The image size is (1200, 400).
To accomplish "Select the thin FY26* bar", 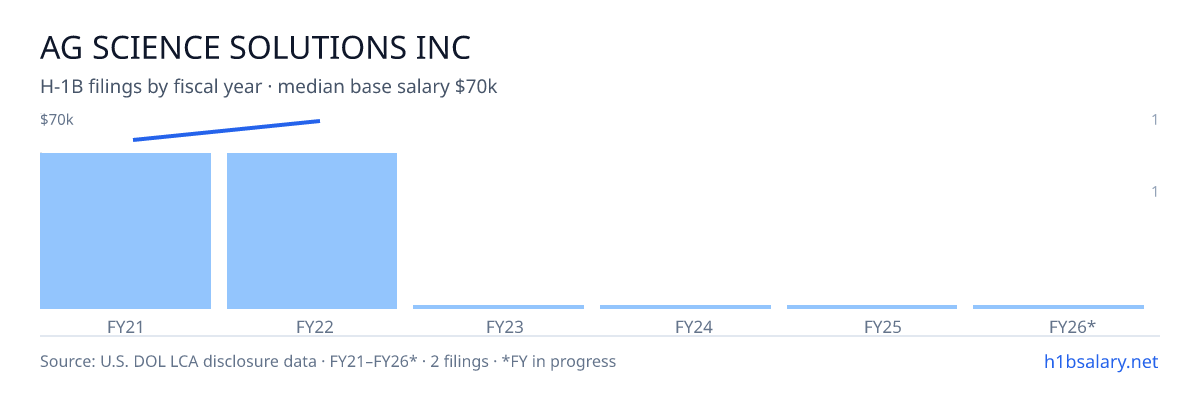I will [x=1058, y=307].
